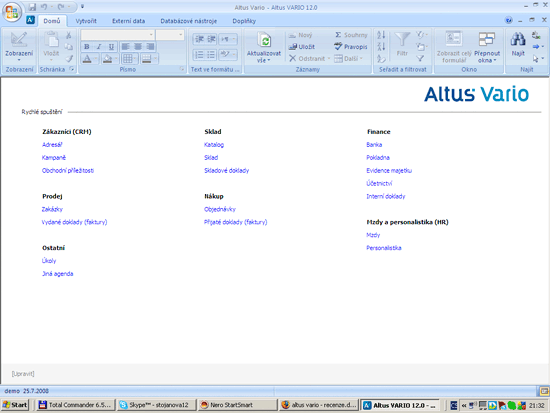Click the Pravopis spelling button
The image size is (550, 413).
click(351, 47)
